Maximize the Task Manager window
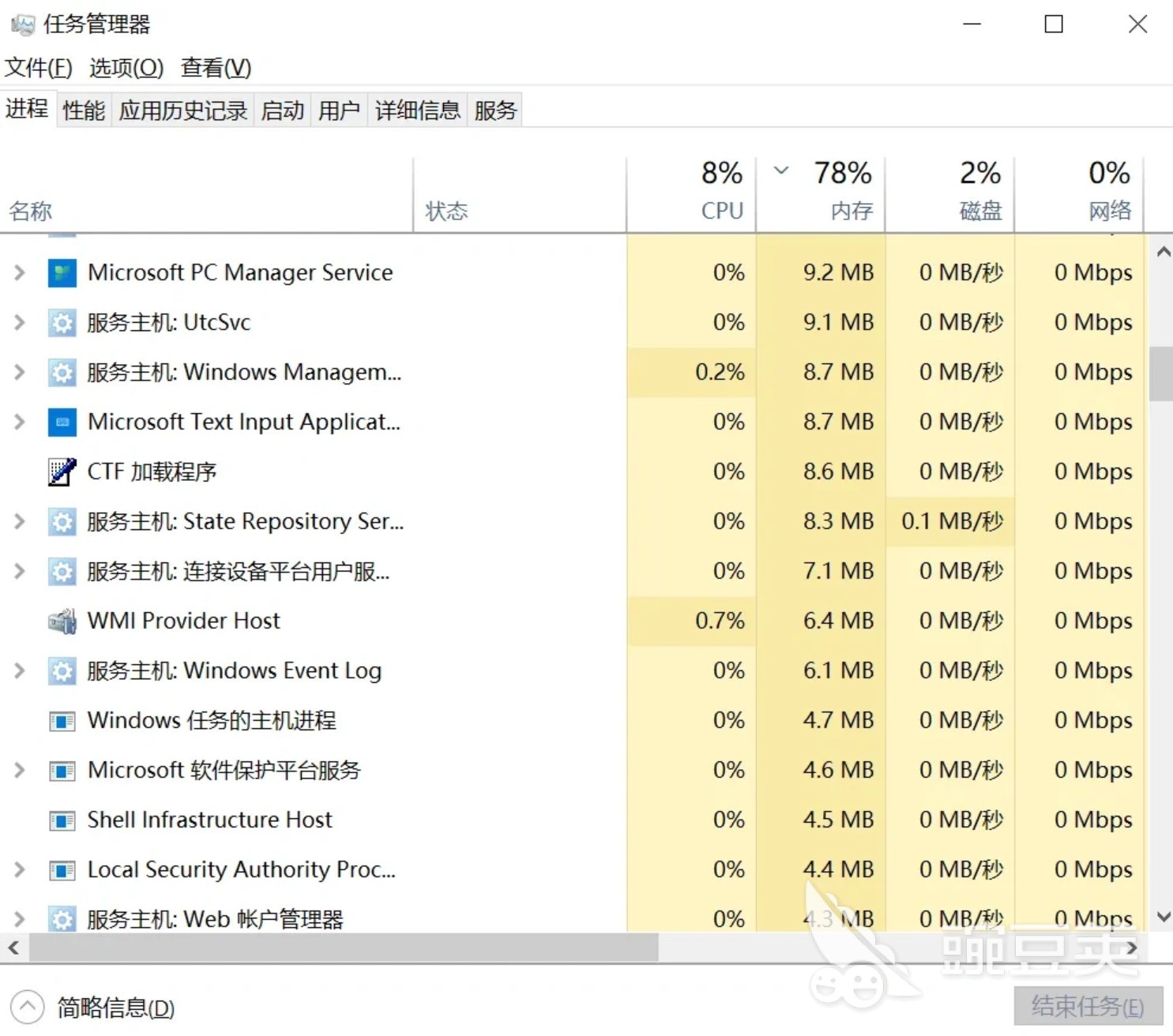This screenshot has width=1173, height=1036. pos(1054,24)
